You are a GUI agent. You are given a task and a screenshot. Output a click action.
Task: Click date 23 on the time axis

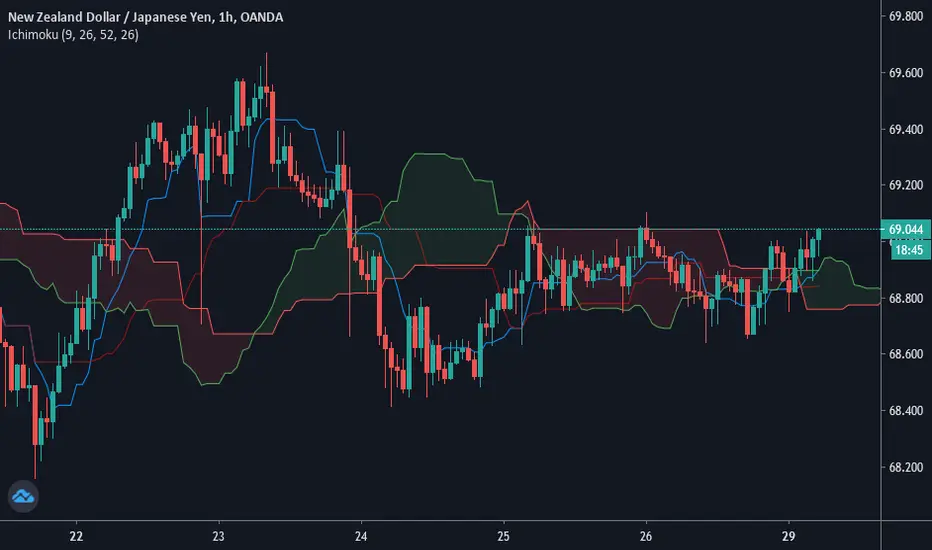coord(218,536)
